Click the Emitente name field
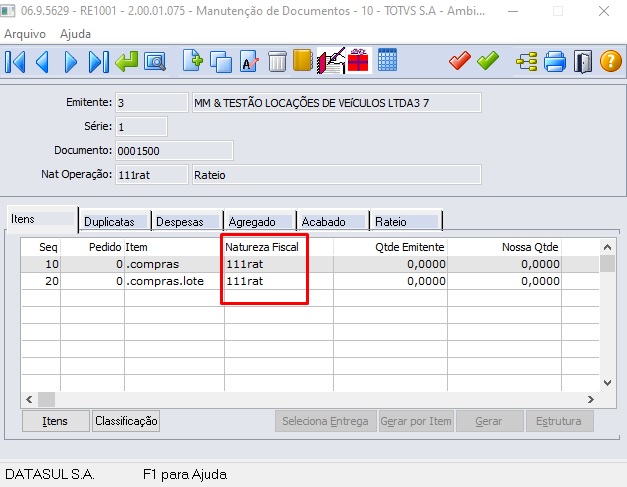The height and width of the screenshot is (487, 627). click(x=337, y=103)
